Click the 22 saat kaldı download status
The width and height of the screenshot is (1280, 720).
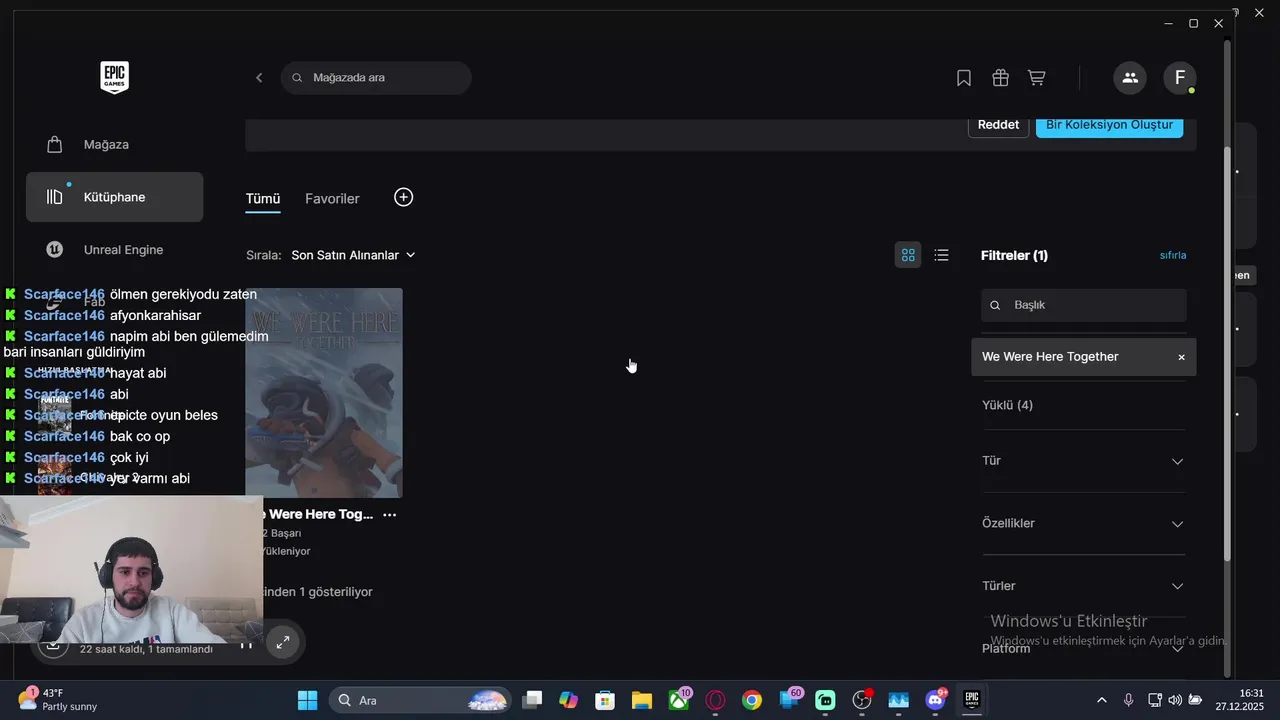pyautogui.click(x=146, y=649)
